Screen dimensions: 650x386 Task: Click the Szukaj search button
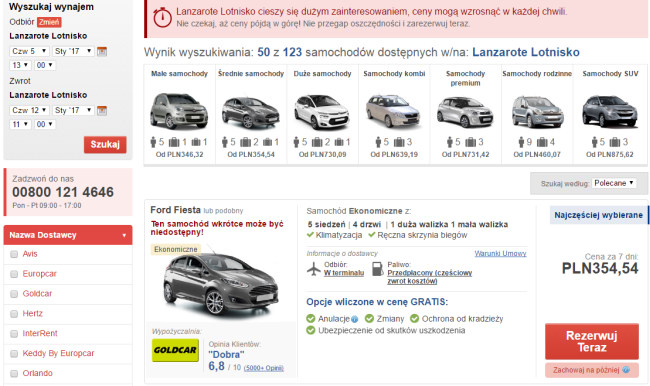(105, 145)
